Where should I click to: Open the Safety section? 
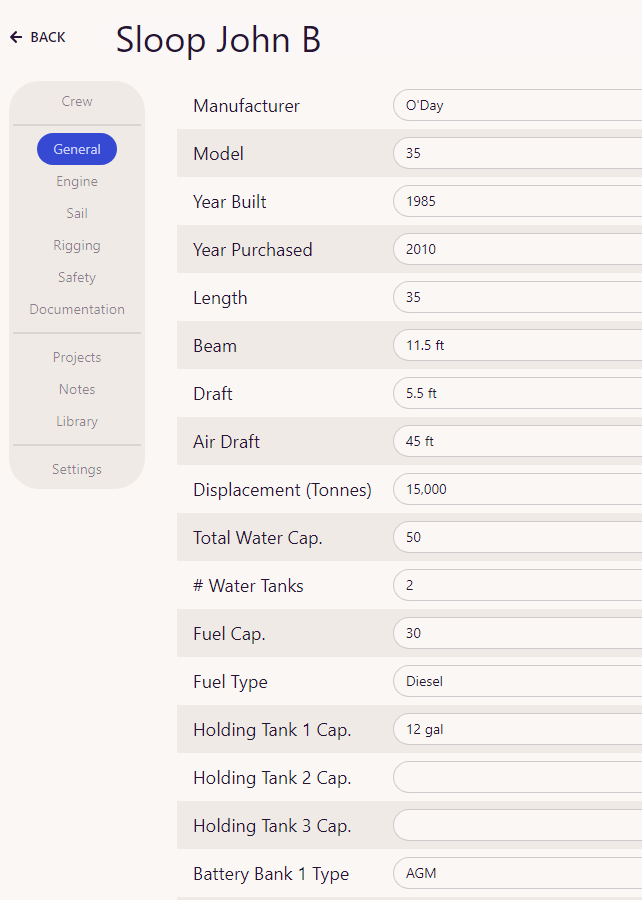(77, 277)
